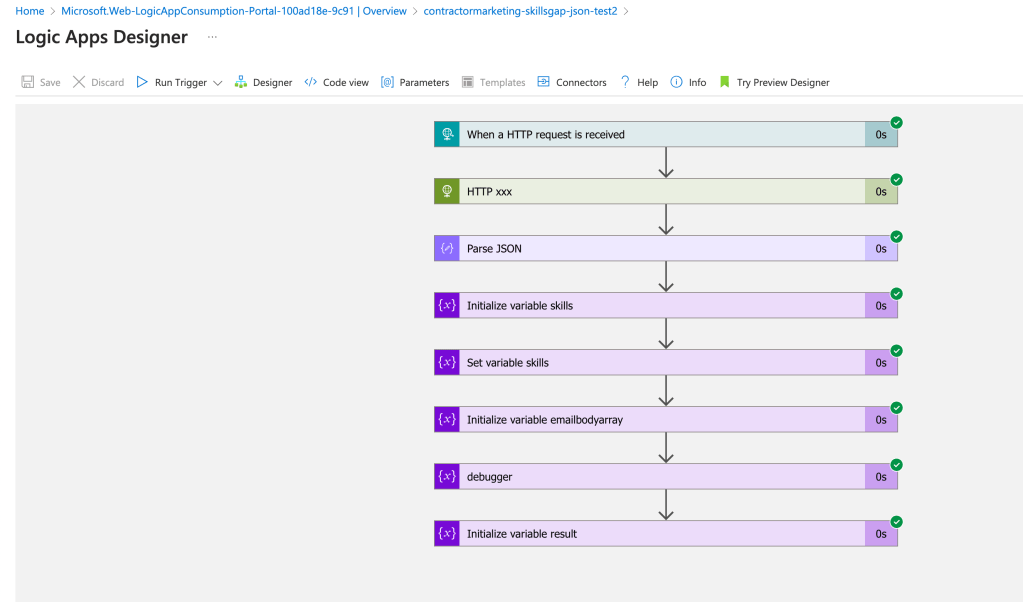Screen dimensions: 1023x602
Task: Click the Info toolbar label
Action: 697,82
